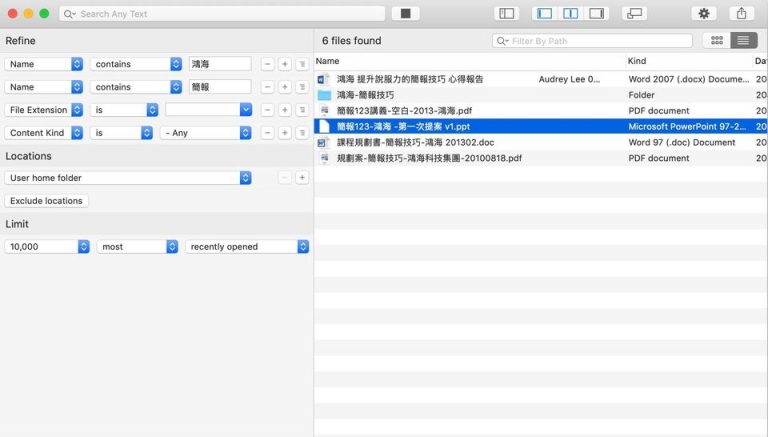Open the 'most' limit dropdown
Image resolution: width=768 pixels, height=437 pixels.
click(x=137, y=246)
